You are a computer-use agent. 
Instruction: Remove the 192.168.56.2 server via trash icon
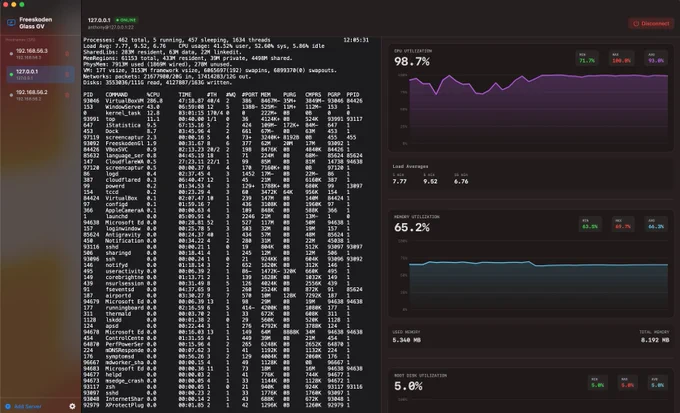[67, 95]
